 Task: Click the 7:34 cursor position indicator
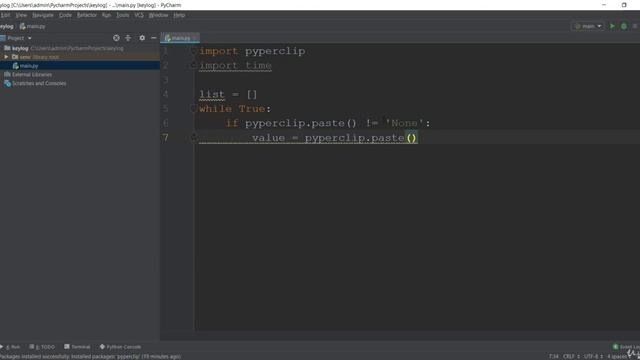pos(553,357)
